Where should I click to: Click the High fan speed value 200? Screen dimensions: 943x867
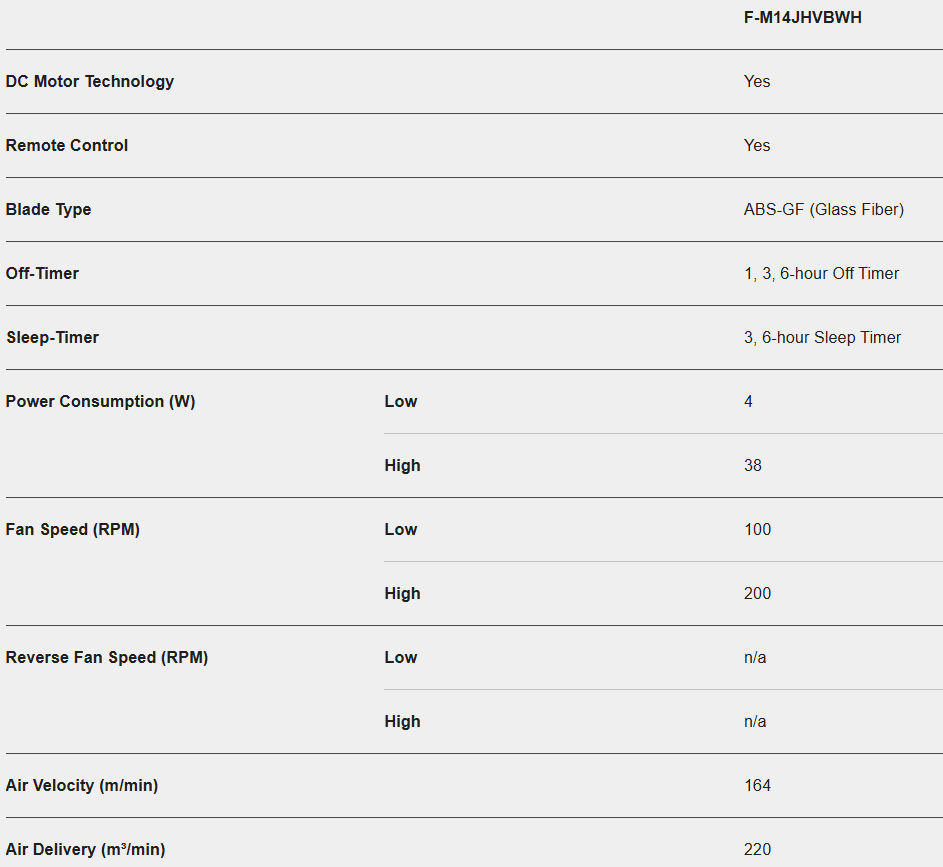tap(757, 593)
